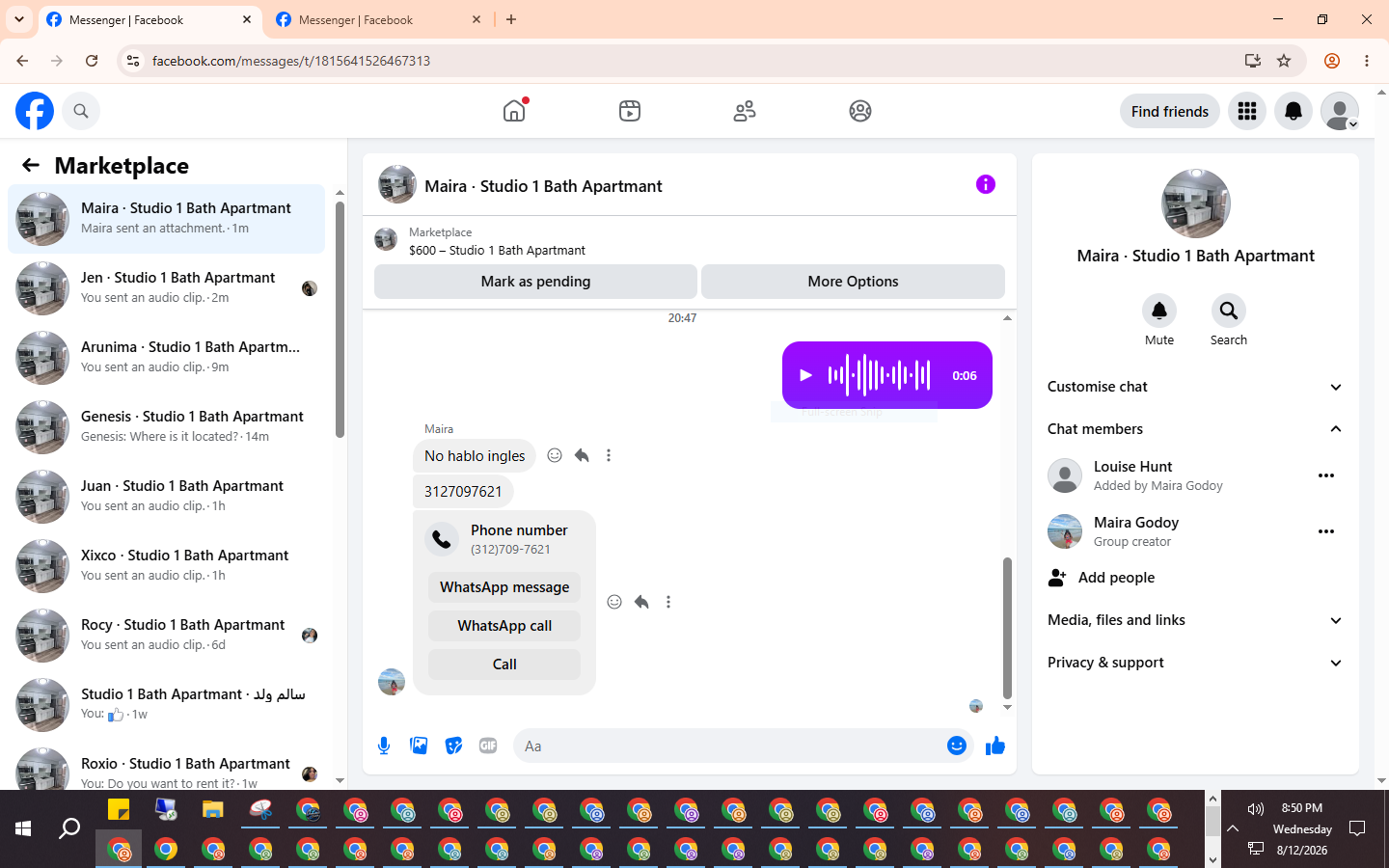This screenshot has height=868, width=1389.
Task: Open member options for Maira Godoy
Action: (1326, 531)
